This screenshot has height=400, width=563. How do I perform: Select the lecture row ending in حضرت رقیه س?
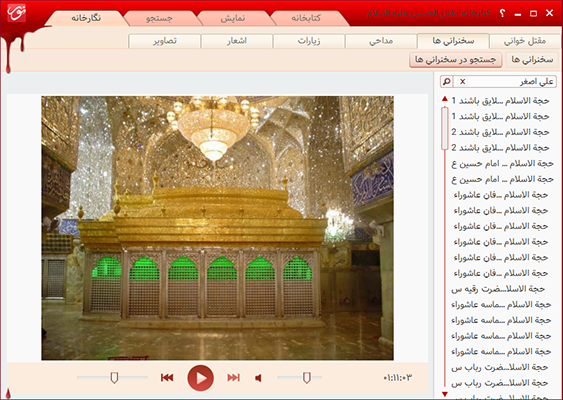click(498, 289)
